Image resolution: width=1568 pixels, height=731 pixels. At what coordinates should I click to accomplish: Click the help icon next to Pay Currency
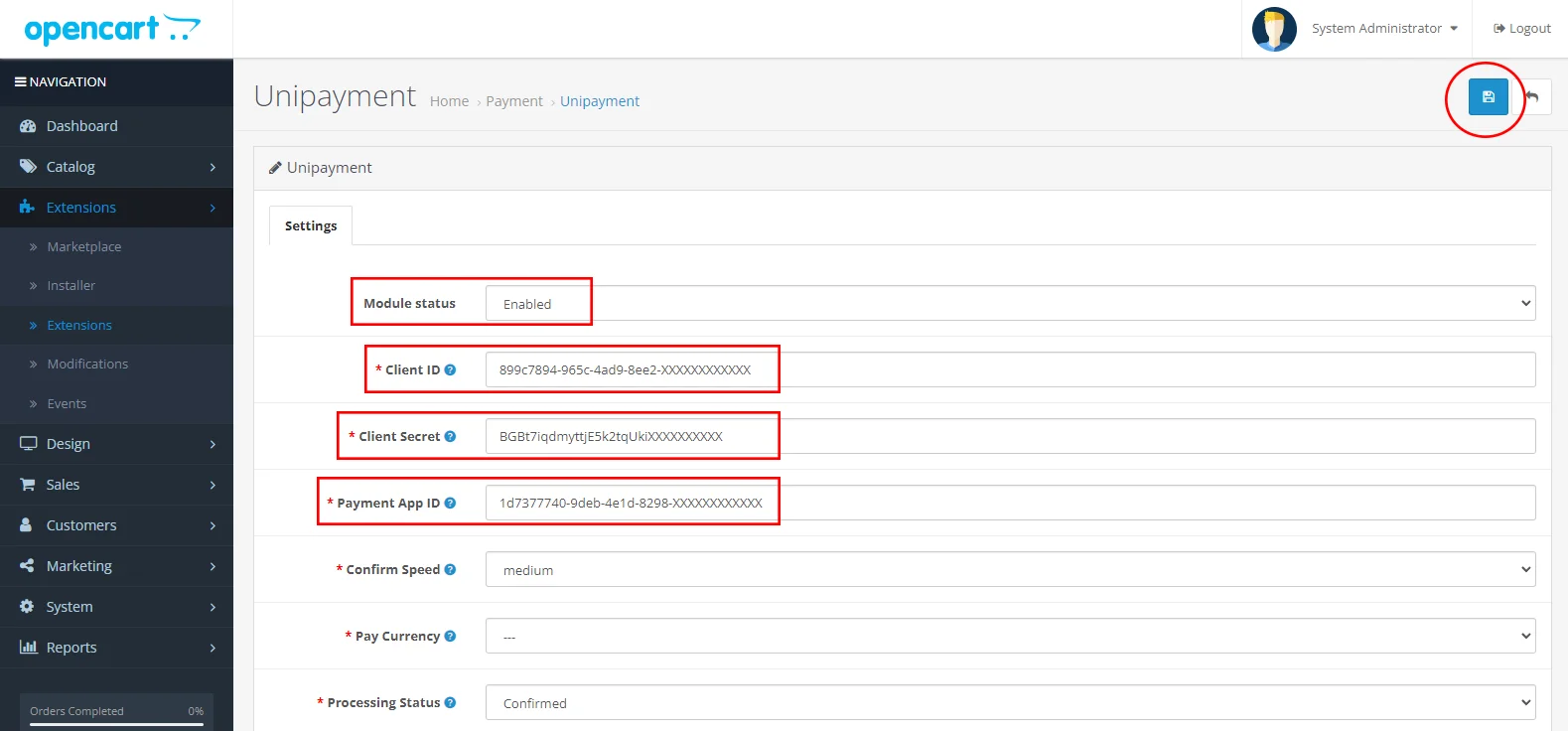pyautogui.click(x=450, y=636)
